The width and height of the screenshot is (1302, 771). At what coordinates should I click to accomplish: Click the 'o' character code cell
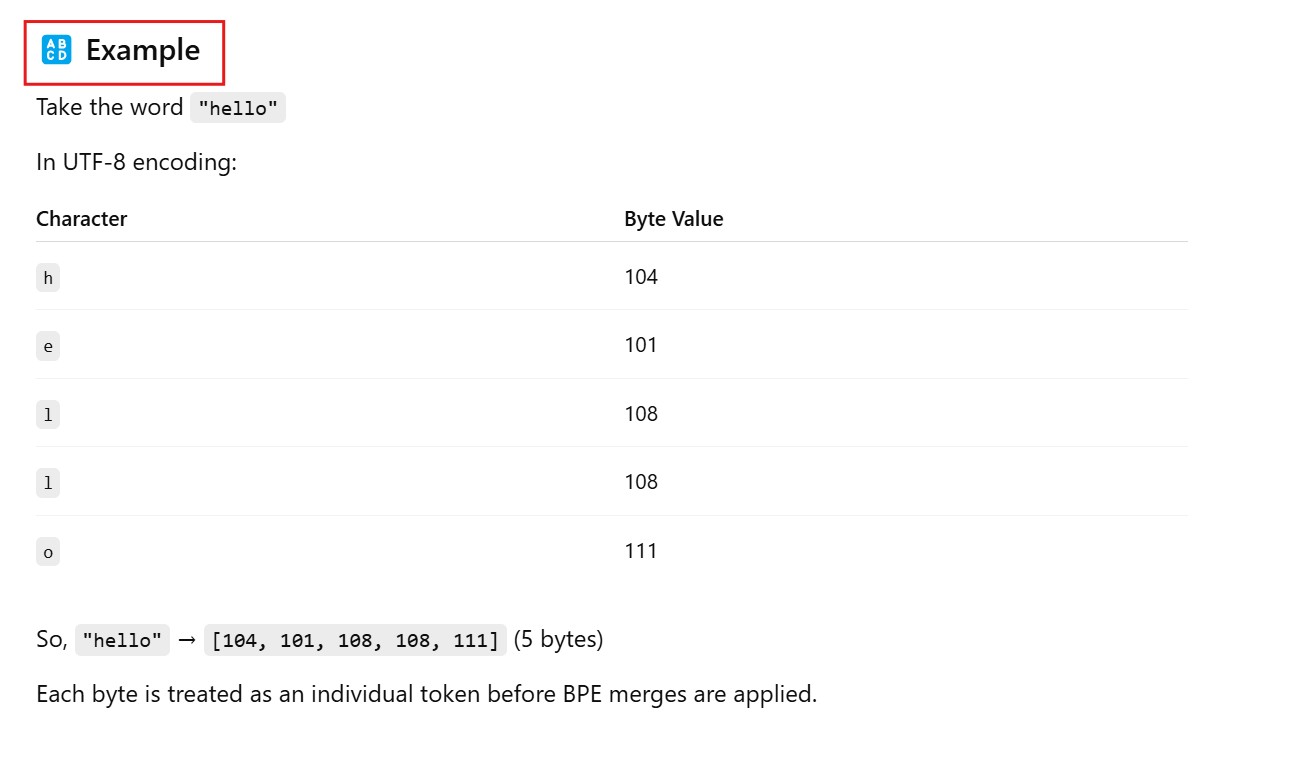(48, 552)
